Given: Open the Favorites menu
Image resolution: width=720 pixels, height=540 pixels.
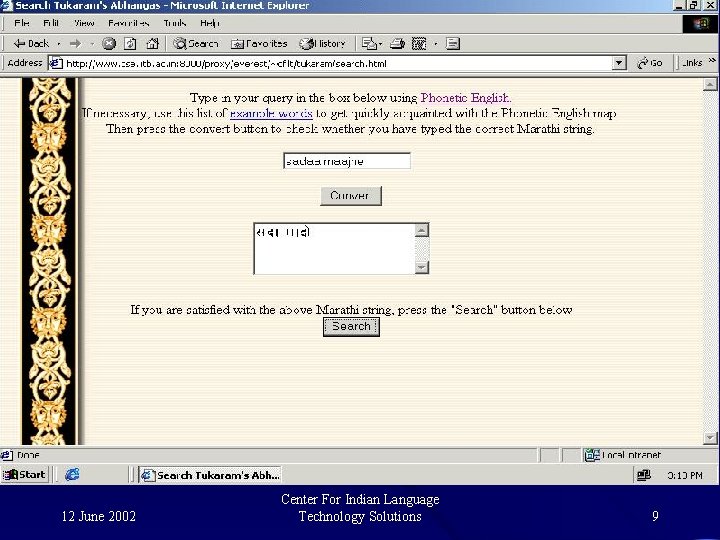Looking at the screenshot, I should pos(129,23).
